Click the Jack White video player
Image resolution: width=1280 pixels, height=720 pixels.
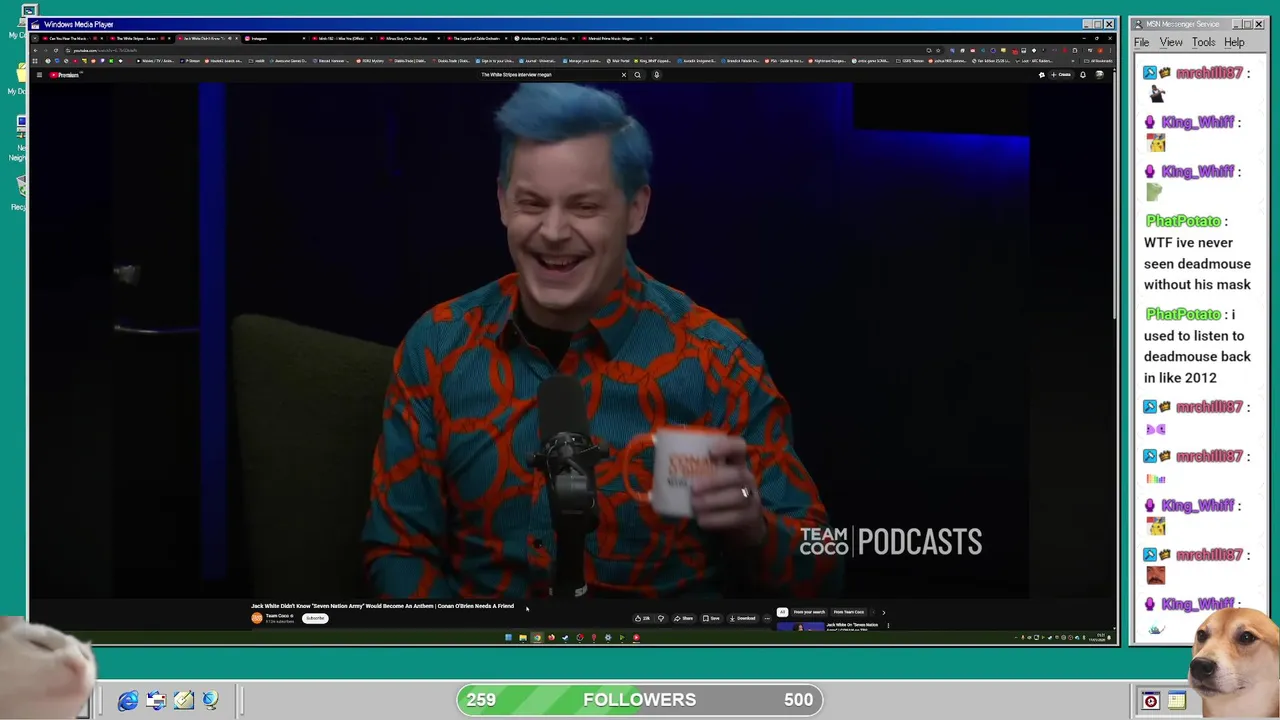pyautogui.click(x=572, y=340)
